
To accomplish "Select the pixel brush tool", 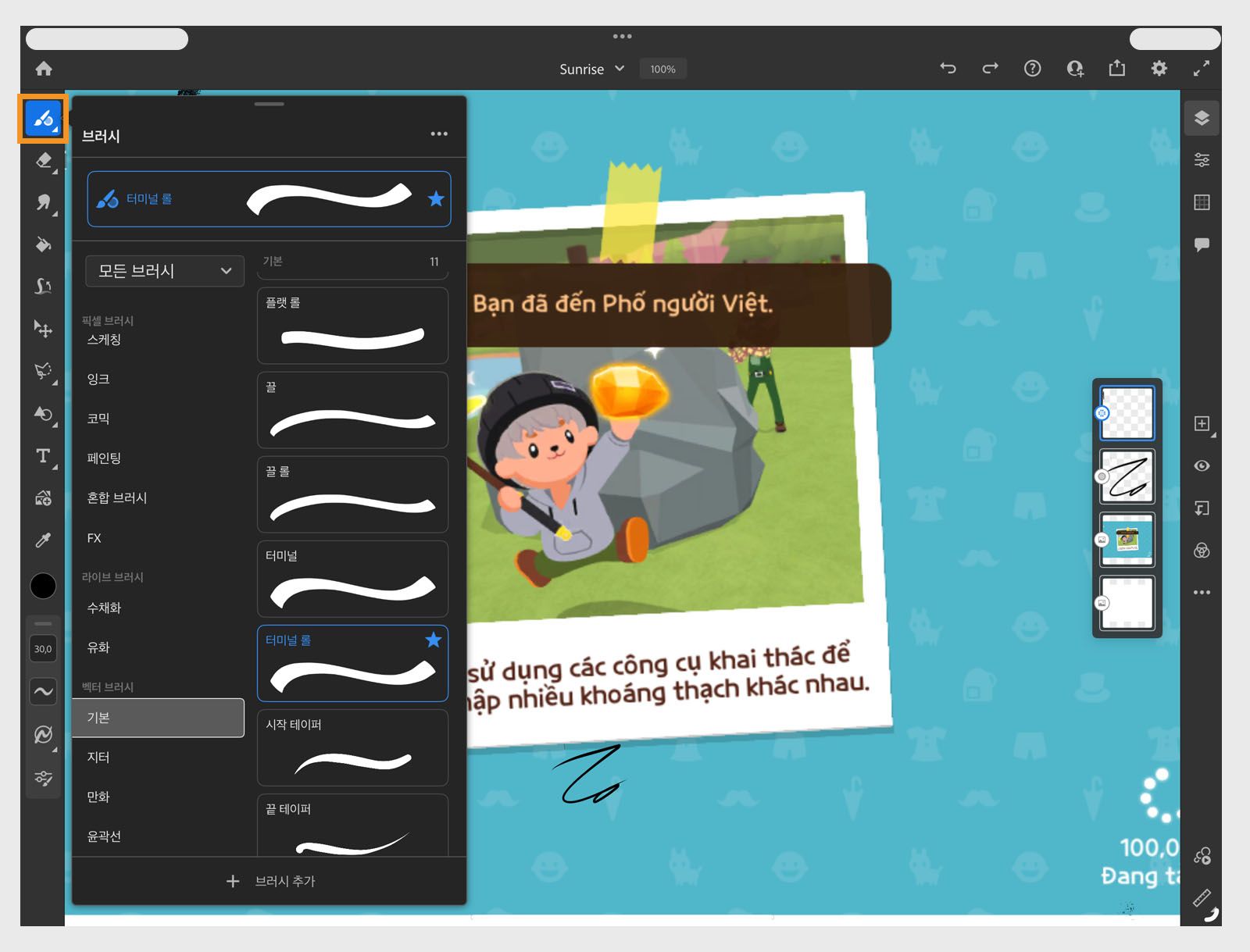I will click(x=43, y=119).
